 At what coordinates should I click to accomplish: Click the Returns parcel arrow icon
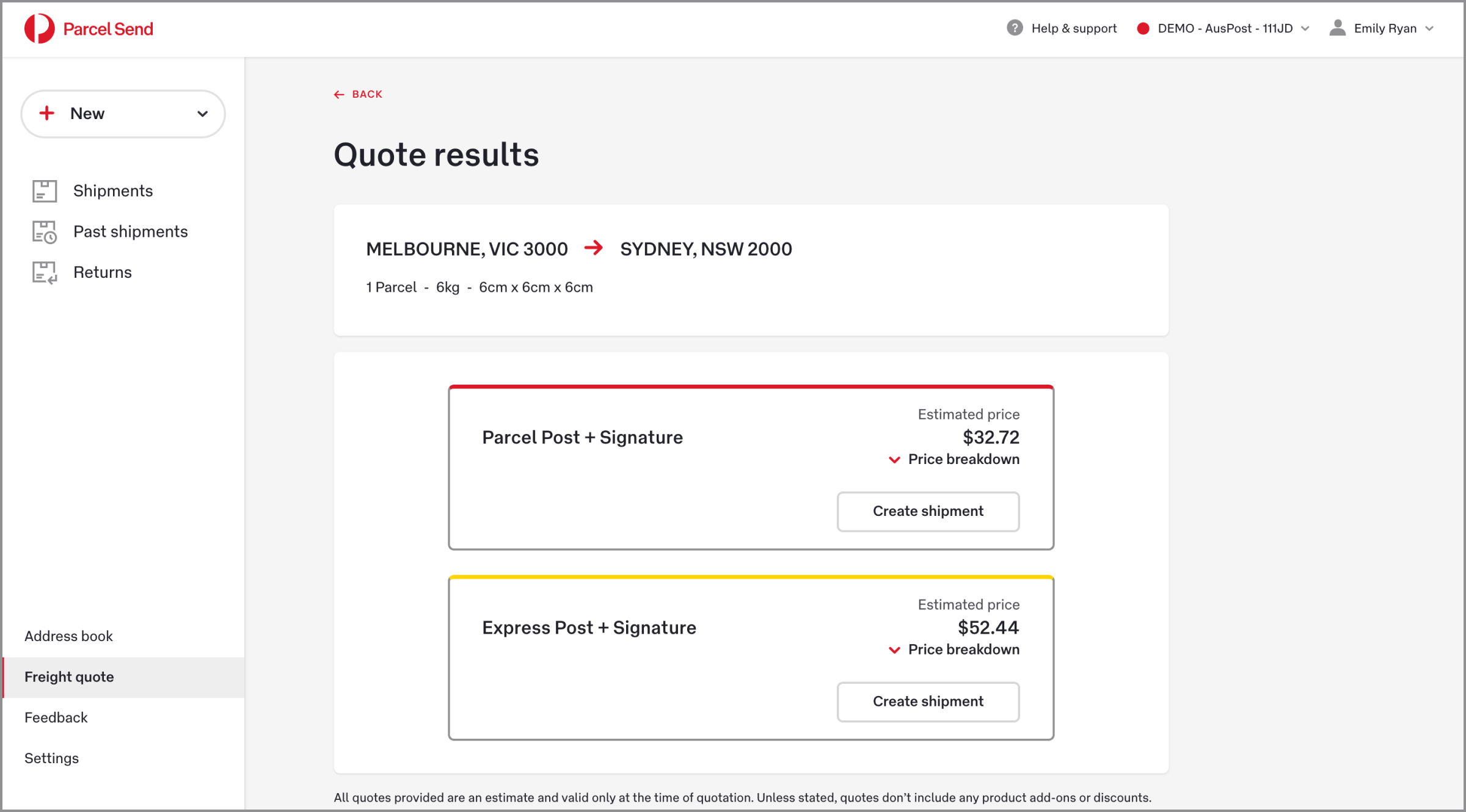tap(44, 272)
